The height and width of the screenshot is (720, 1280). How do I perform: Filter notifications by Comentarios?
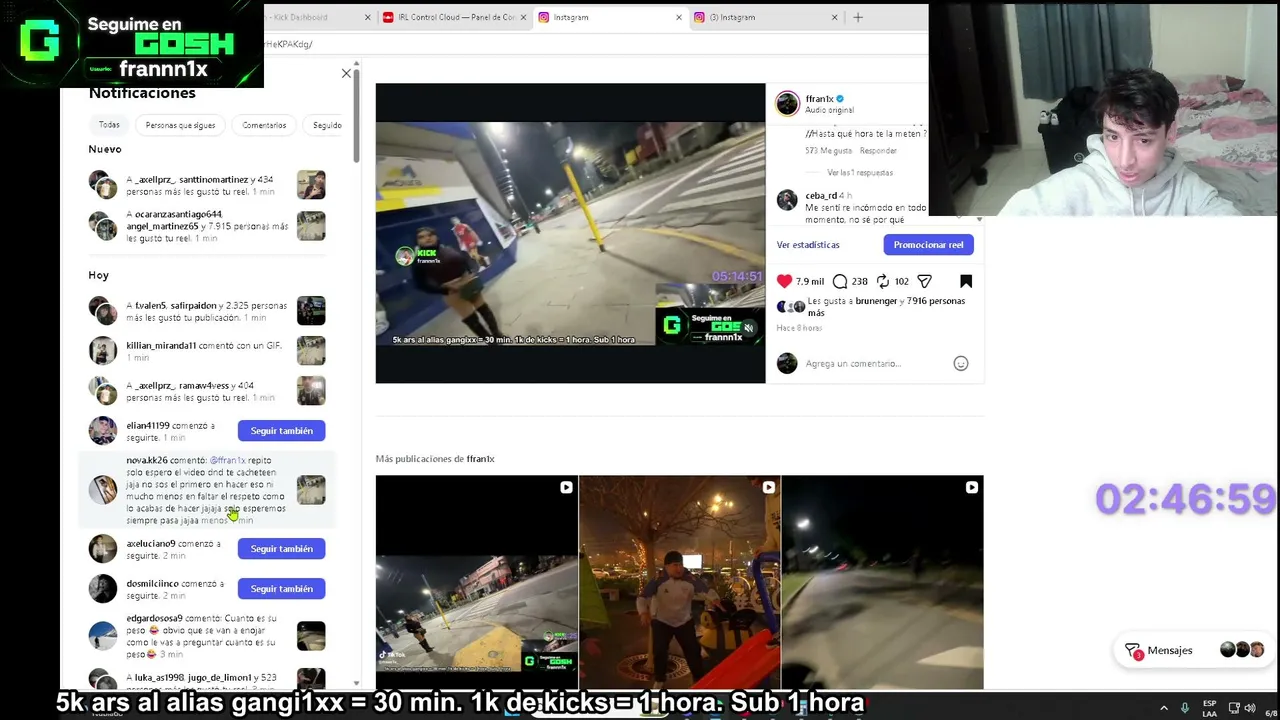click(264, 125)
